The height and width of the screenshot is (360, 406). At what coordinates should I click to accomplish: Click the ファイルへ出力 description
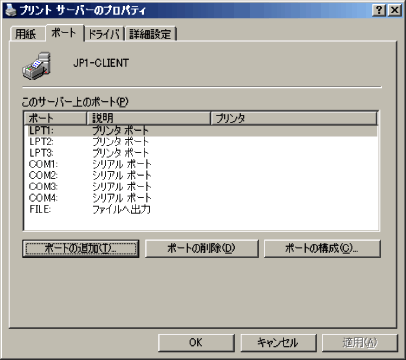pyautogui.click(x=121, y=209)
